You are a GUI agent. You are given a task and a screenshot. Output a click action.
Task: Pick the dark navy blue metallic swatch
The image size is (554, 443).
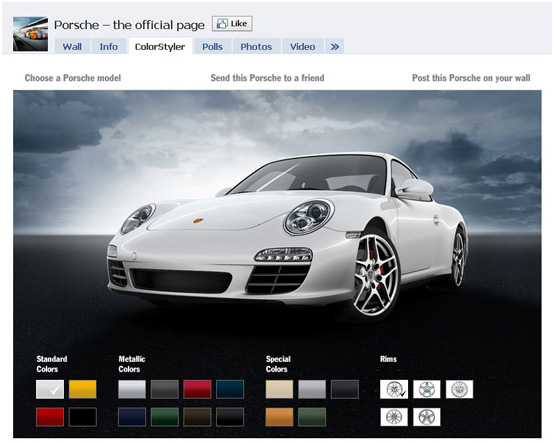click(132, 417)
